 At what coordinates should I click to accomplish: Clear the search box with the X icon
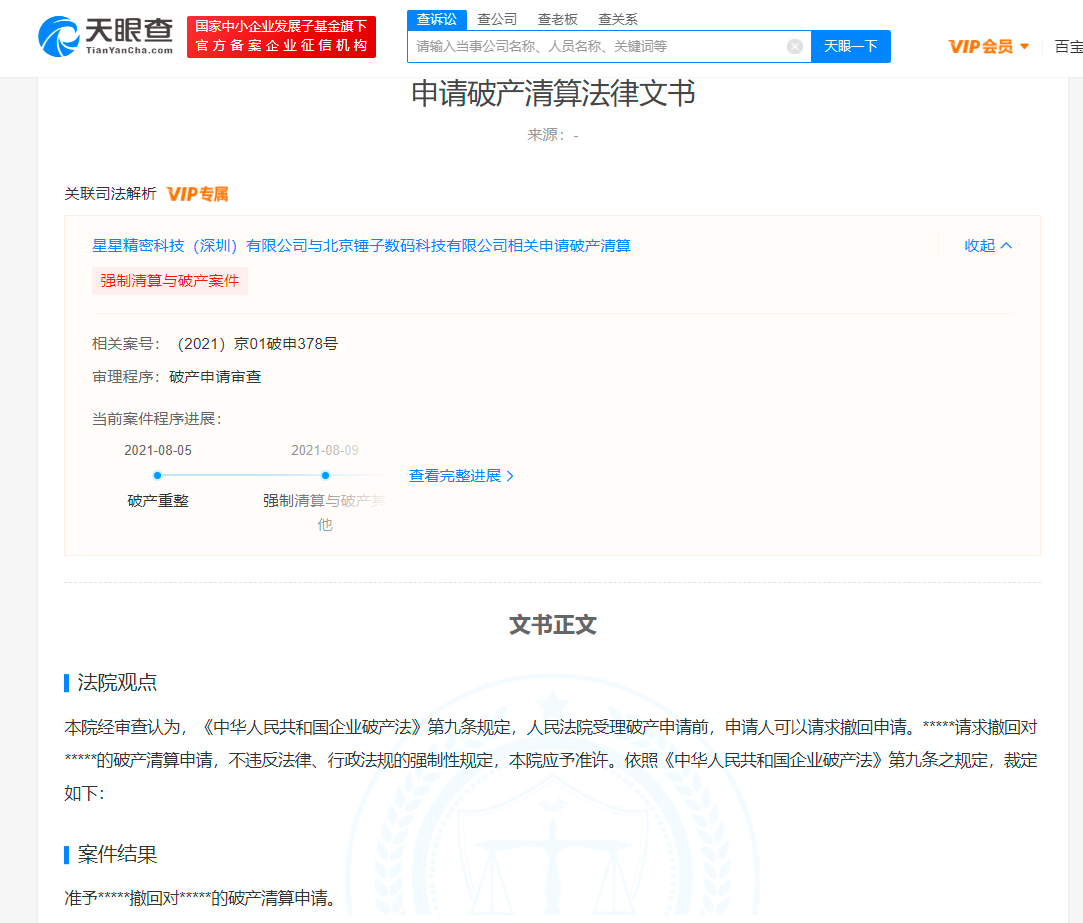pos(795,46)
